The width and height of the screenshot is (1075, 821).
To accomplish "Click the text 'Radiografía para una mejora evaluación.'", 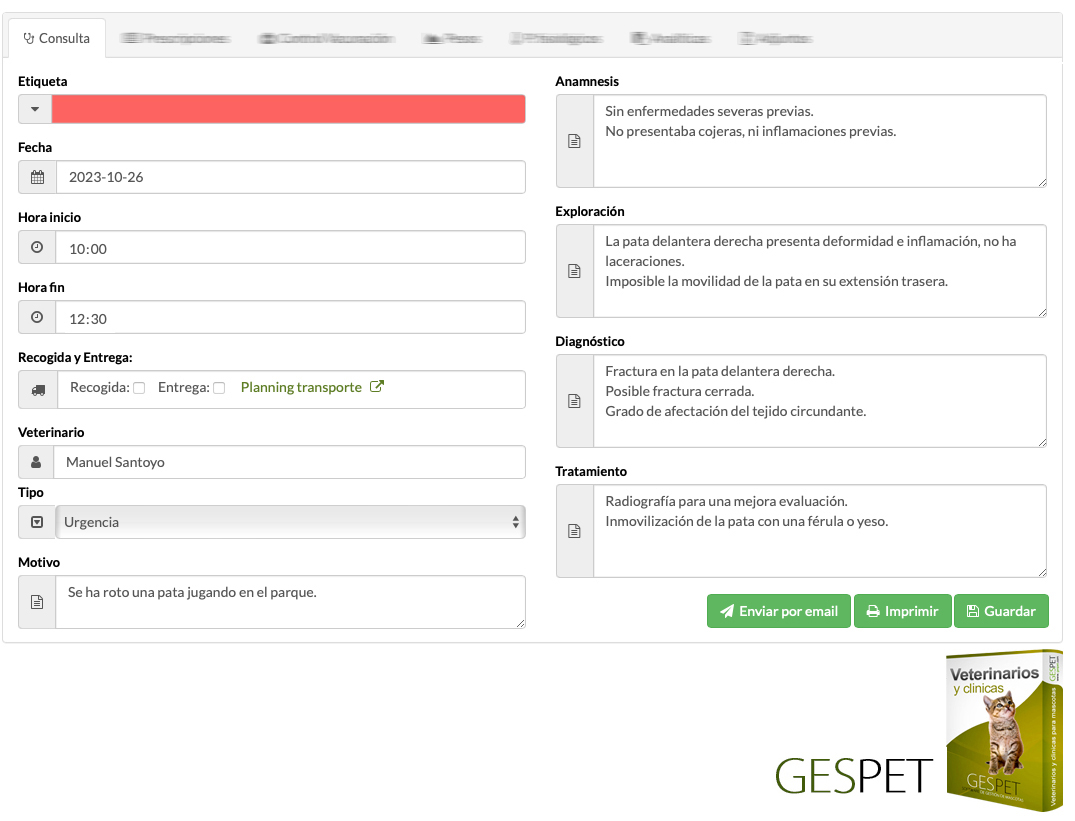I will click(726, 501).
